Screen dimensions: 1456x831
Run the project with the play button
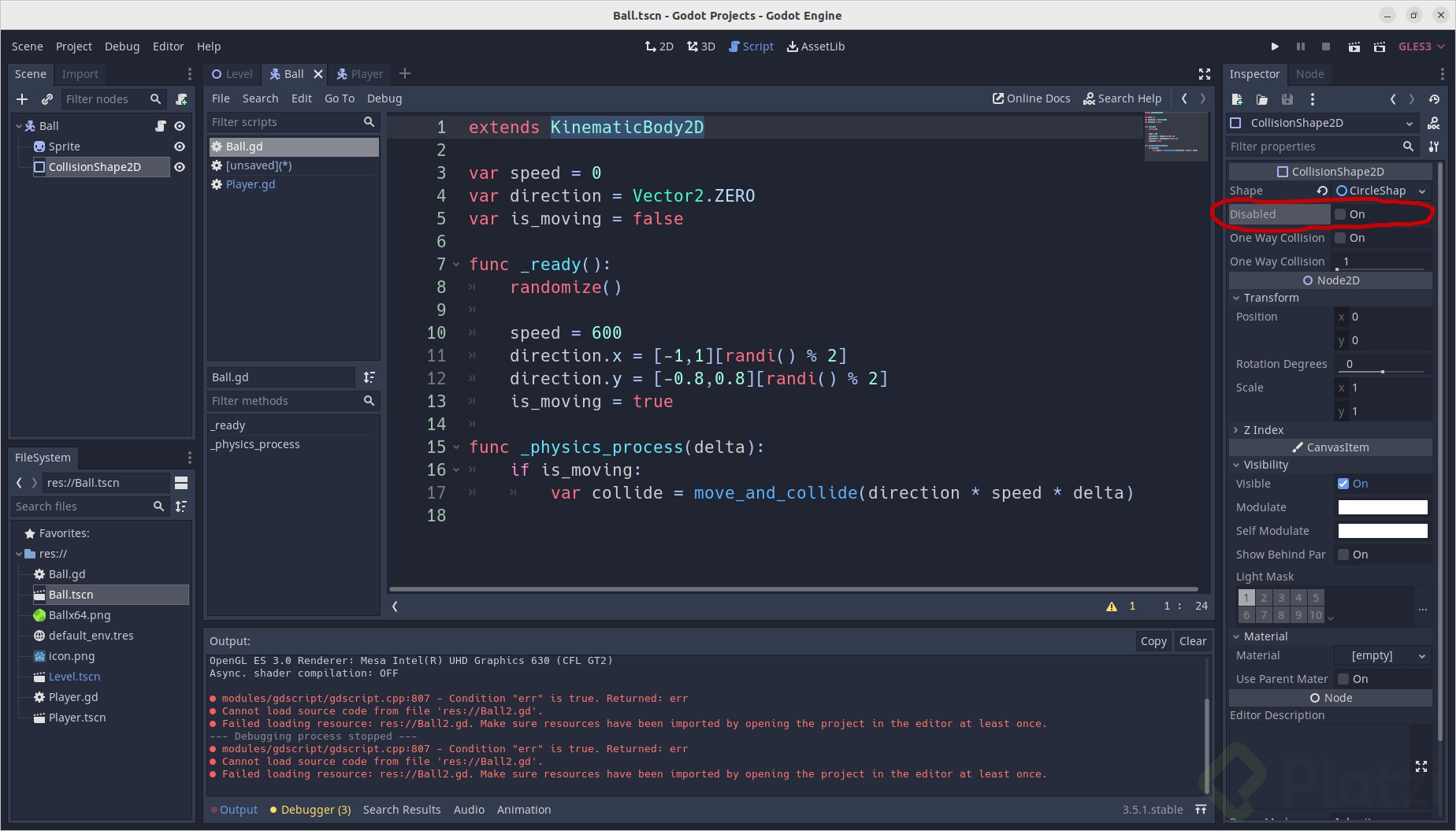1275,46
